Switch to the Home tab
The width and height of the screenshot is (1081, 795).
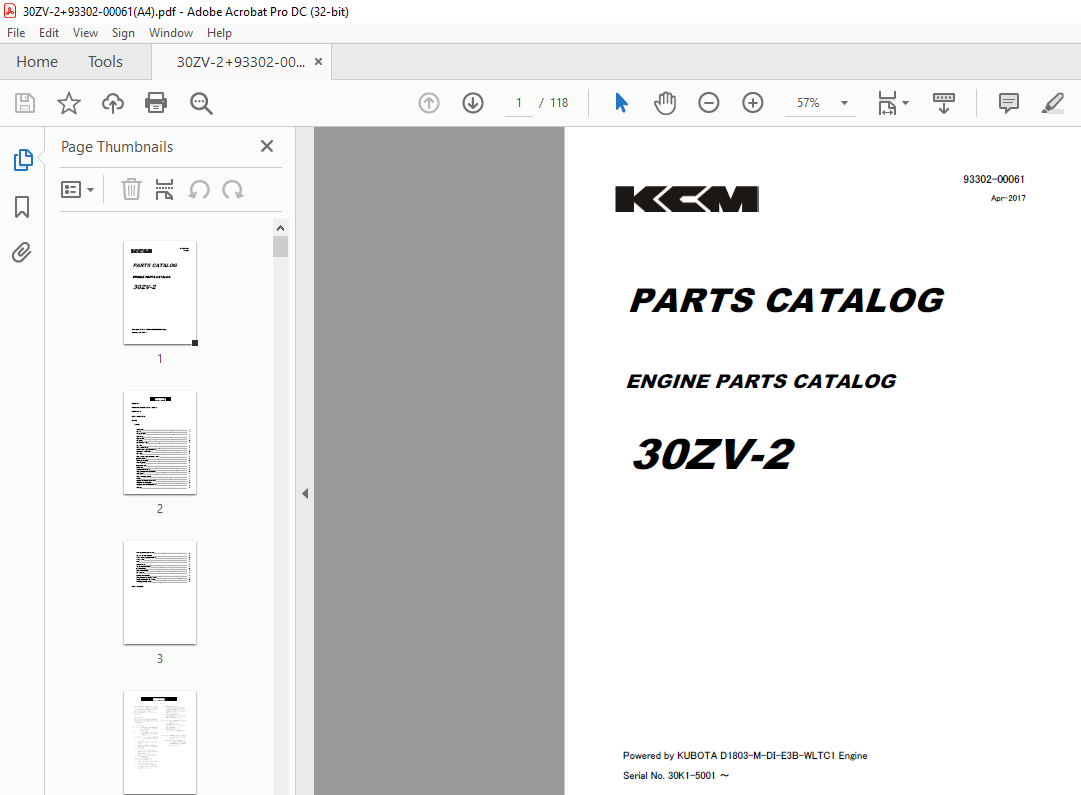click(x=37, y=62)
